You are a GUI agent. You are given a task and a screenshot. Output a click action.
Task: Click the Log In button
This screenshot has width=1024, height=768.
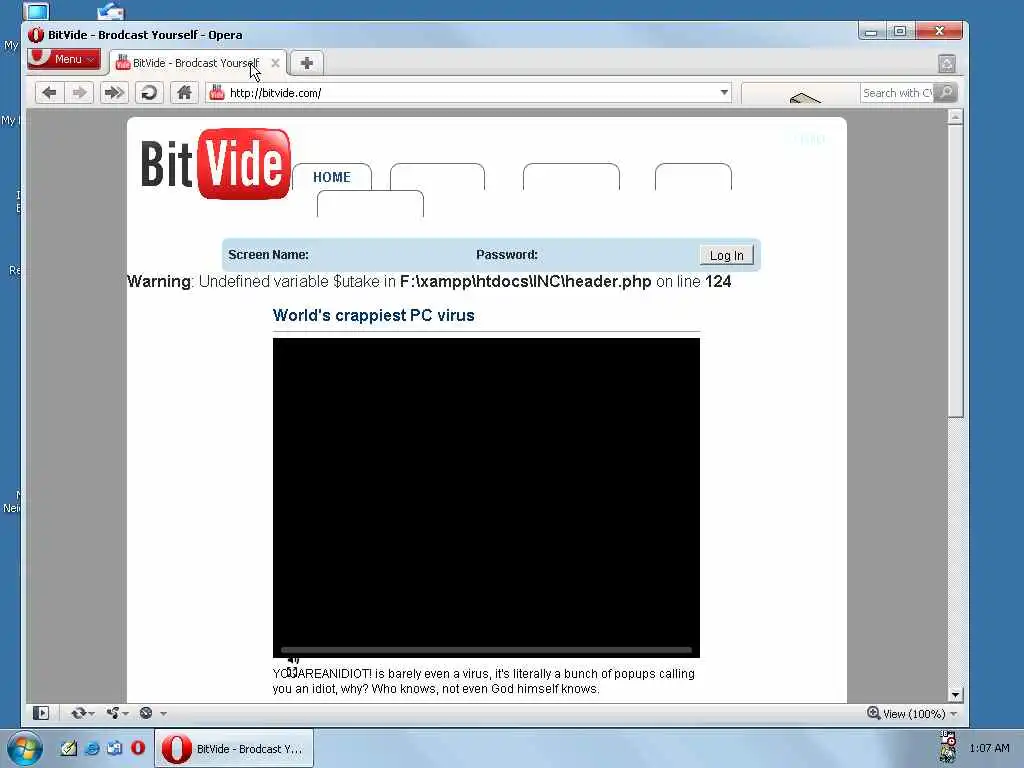(x=726, y=255)
